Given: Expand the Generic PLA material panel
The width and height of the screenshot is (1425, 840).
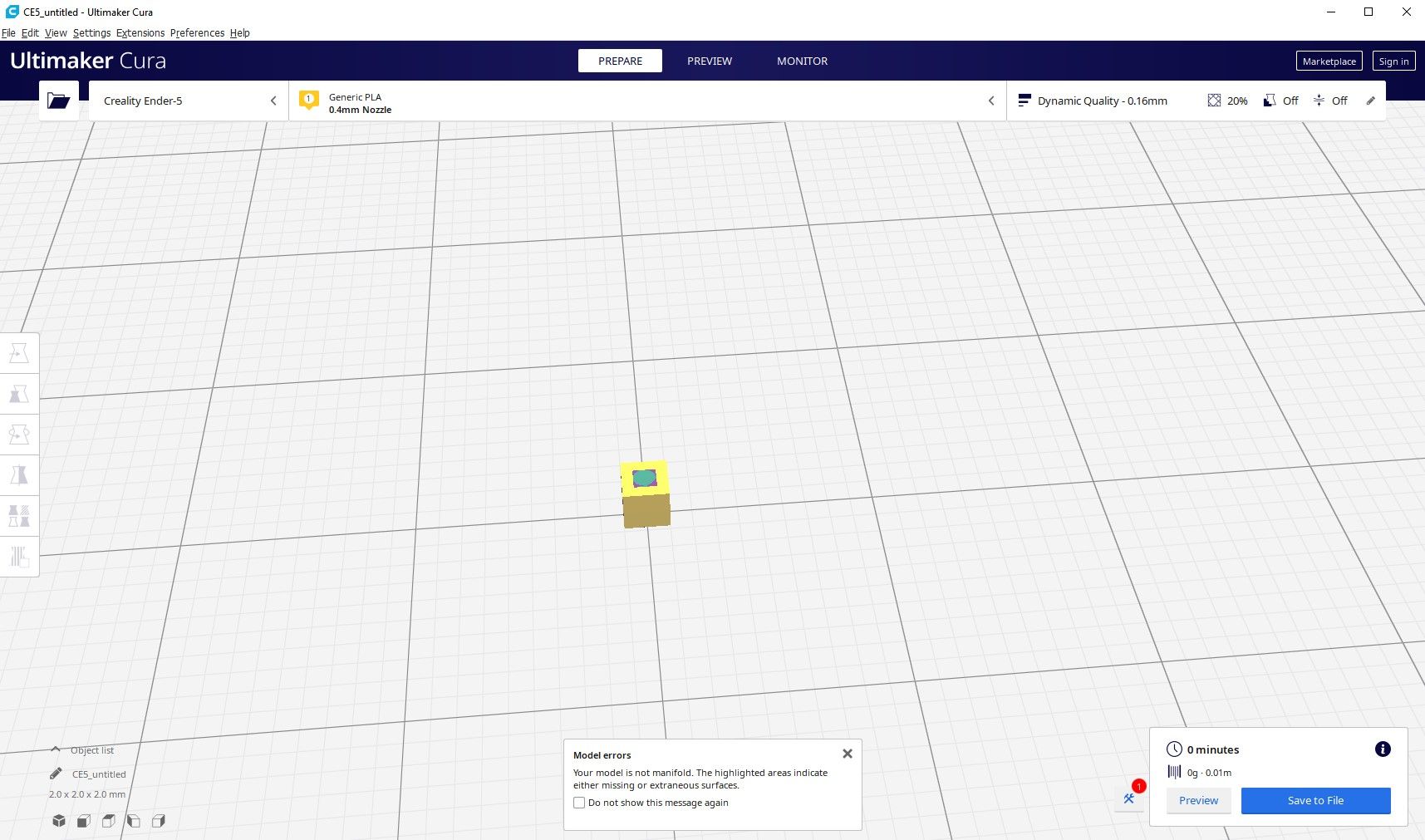Looking at the screenshot, I should (x=646, y=101).
